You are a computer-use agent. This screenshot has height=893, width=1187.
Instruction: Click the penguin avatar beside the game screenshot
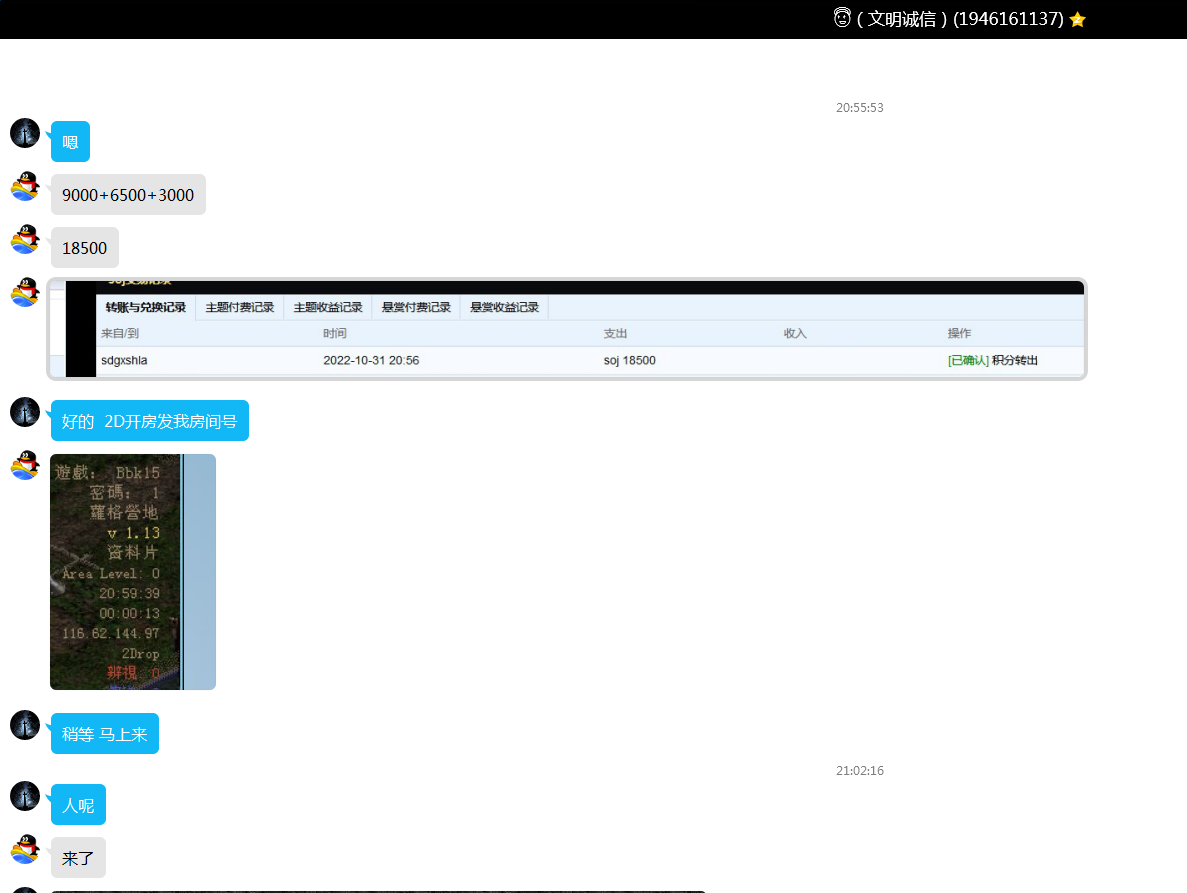pyautogui.click(x=25, y=465)
